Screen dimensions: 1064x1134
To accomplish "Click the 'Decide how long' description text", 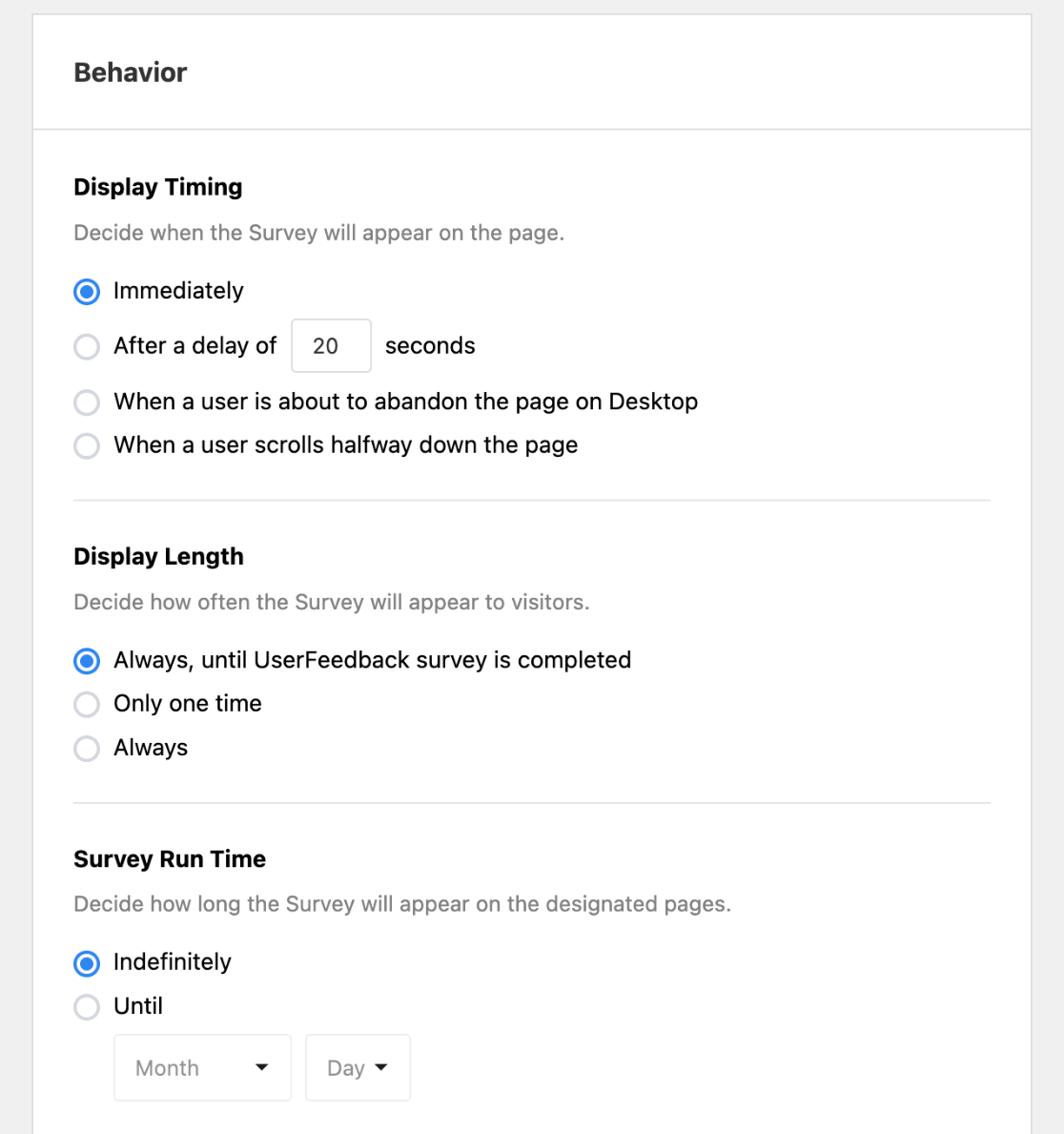I will 401,904.
